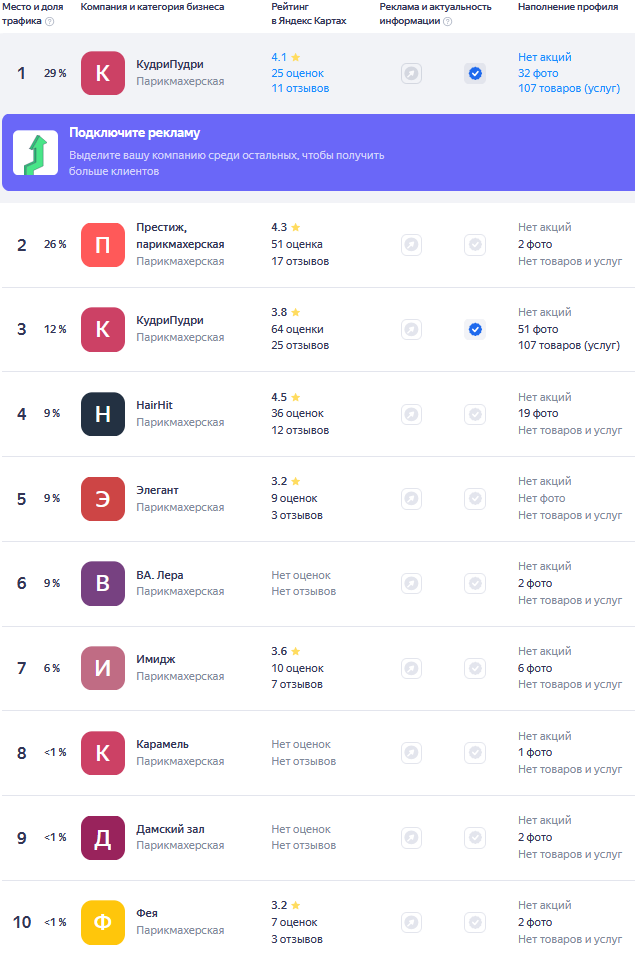635x960 pixels.
Task: Click '51 оценка' in Престиж row
Action: click(297, 244)
